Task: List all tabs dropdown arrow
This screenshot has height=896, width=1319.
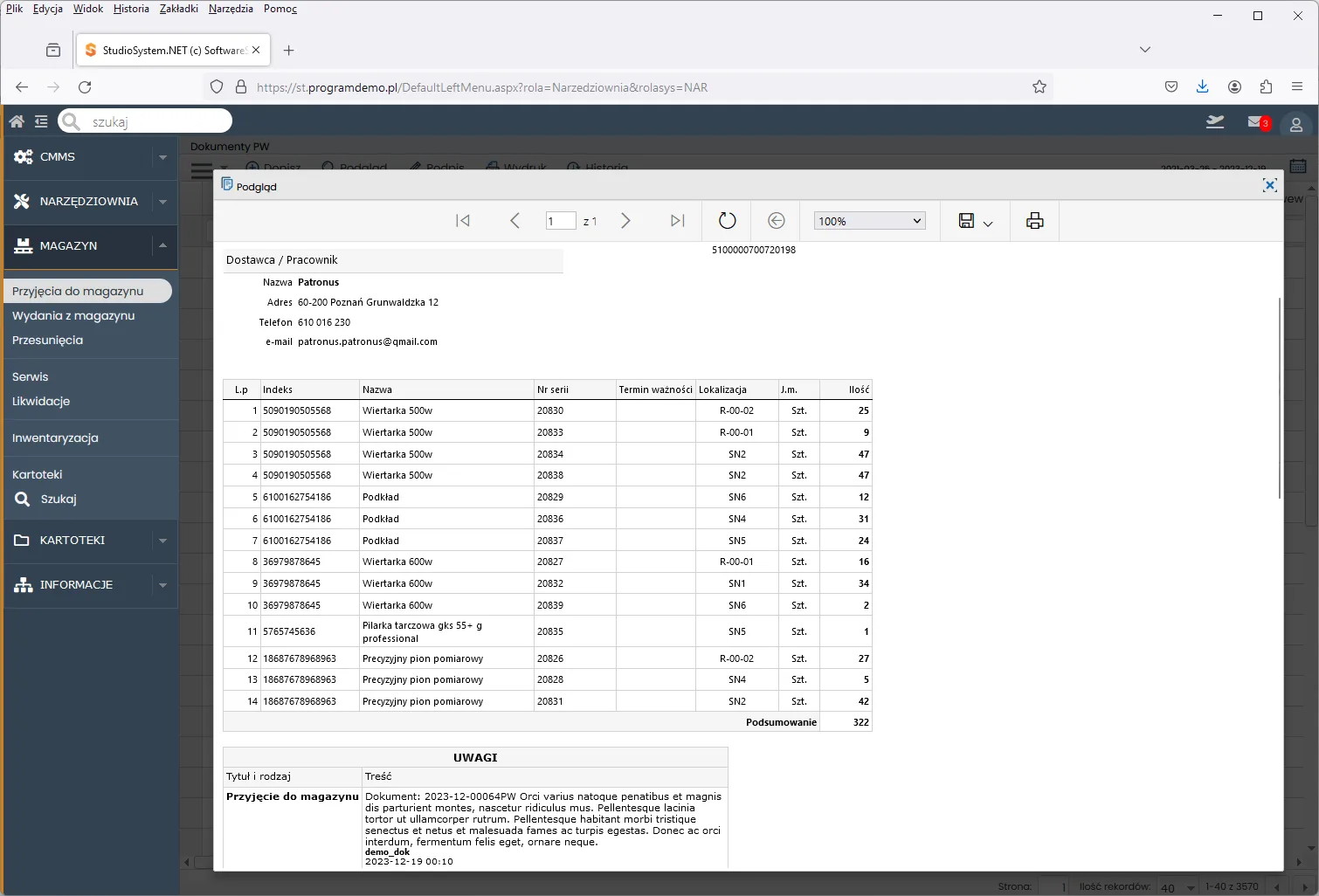Action: tap(1145, 50)
